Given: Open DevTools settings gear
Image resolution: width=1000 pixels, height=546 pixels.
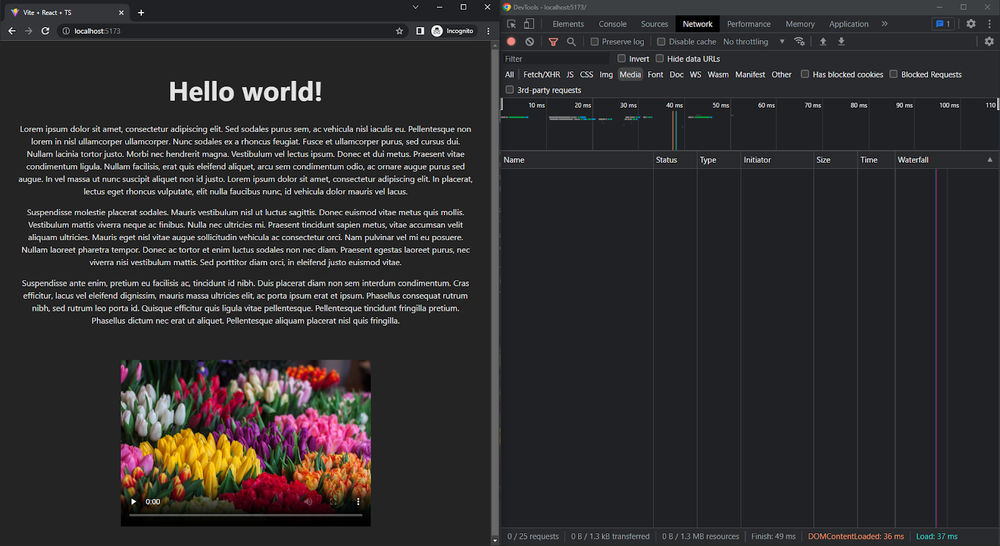Looking at the screenshot, I should 970,24.
